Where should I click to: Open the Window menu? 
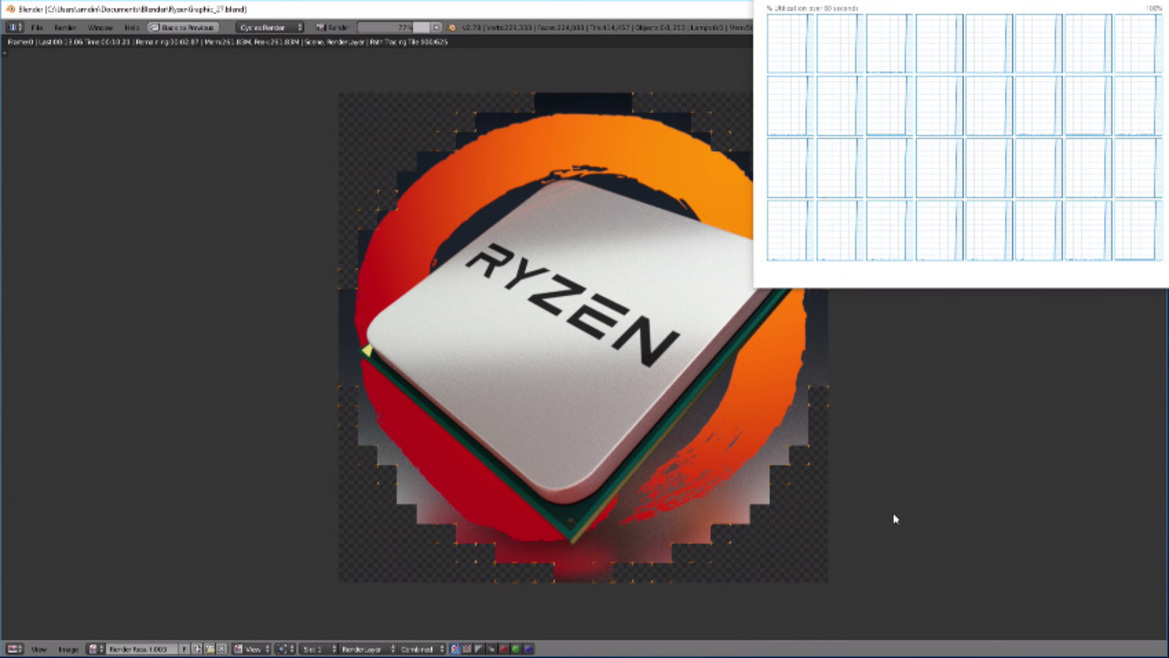tap(100, 28)
